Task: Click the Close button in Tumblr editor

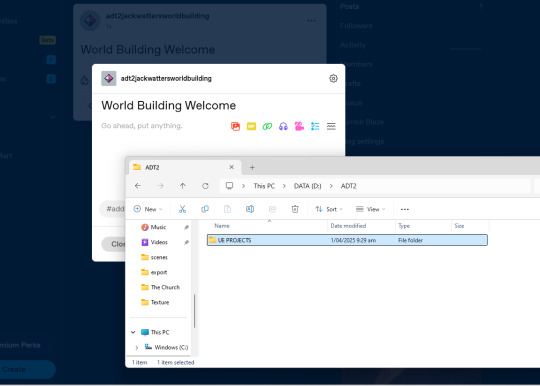Action: pos(114,244)
